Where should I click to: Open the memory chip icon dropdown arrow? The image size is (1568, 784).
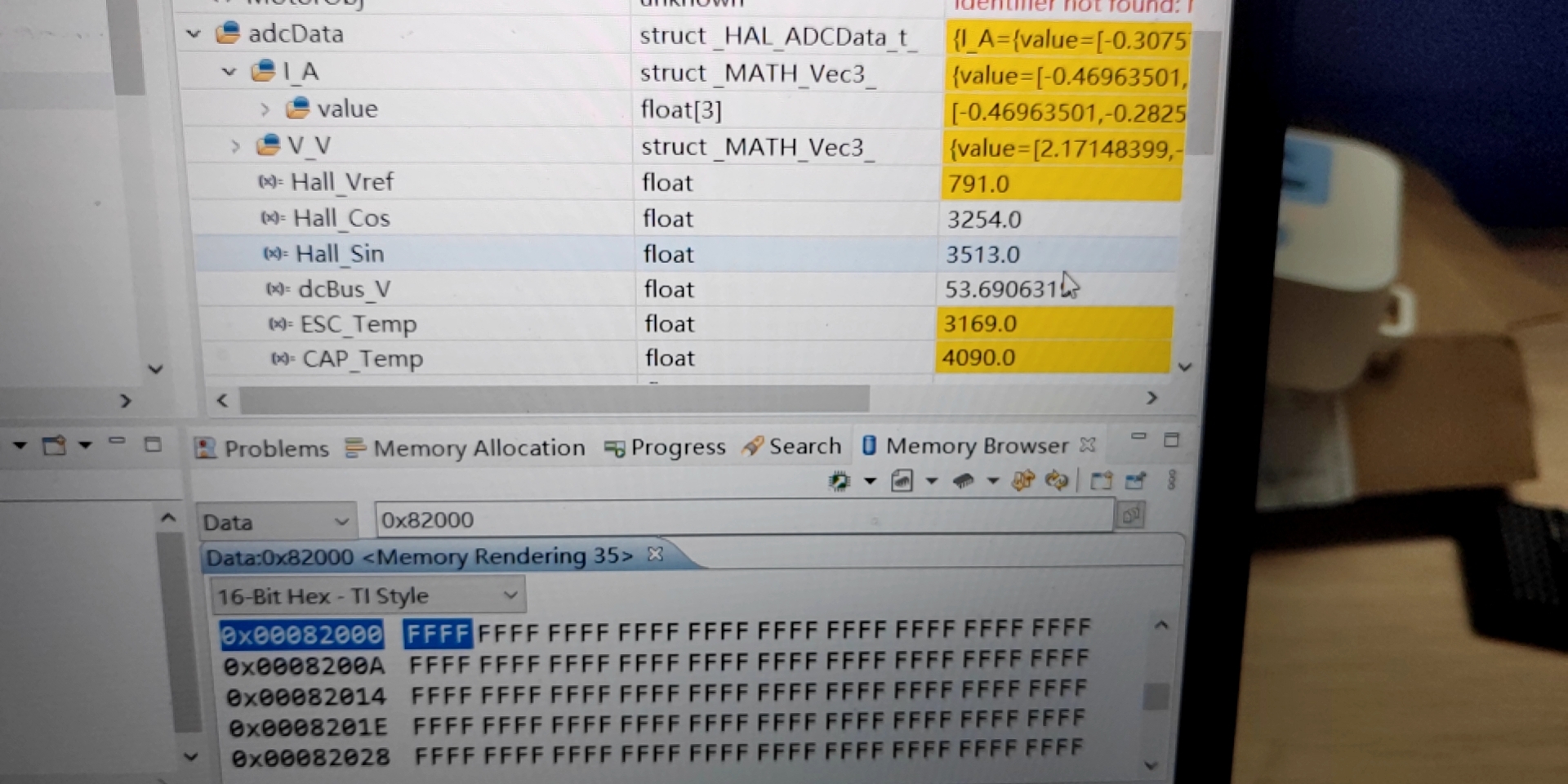click(x=993, y=480)
